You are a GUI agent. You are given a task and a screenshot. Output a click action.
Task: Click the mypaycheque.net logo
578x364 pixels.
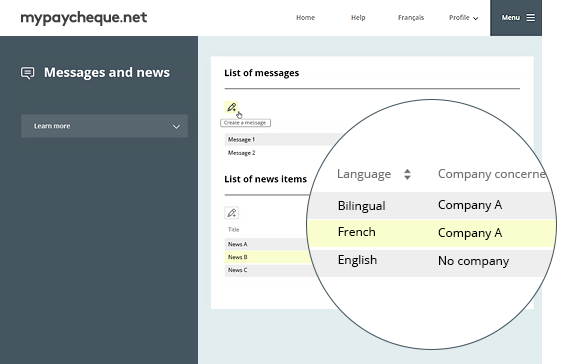click(x=84, y=18)
